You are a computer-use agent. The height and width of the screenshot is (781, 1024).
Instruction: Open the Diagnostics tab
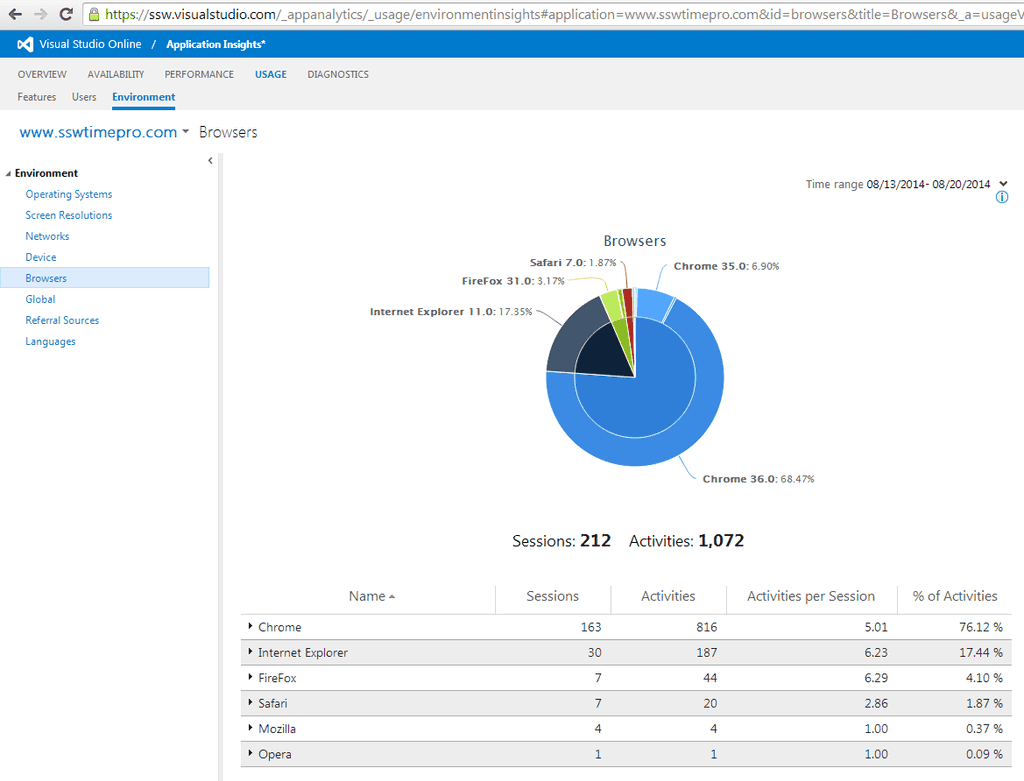[338, 74]
